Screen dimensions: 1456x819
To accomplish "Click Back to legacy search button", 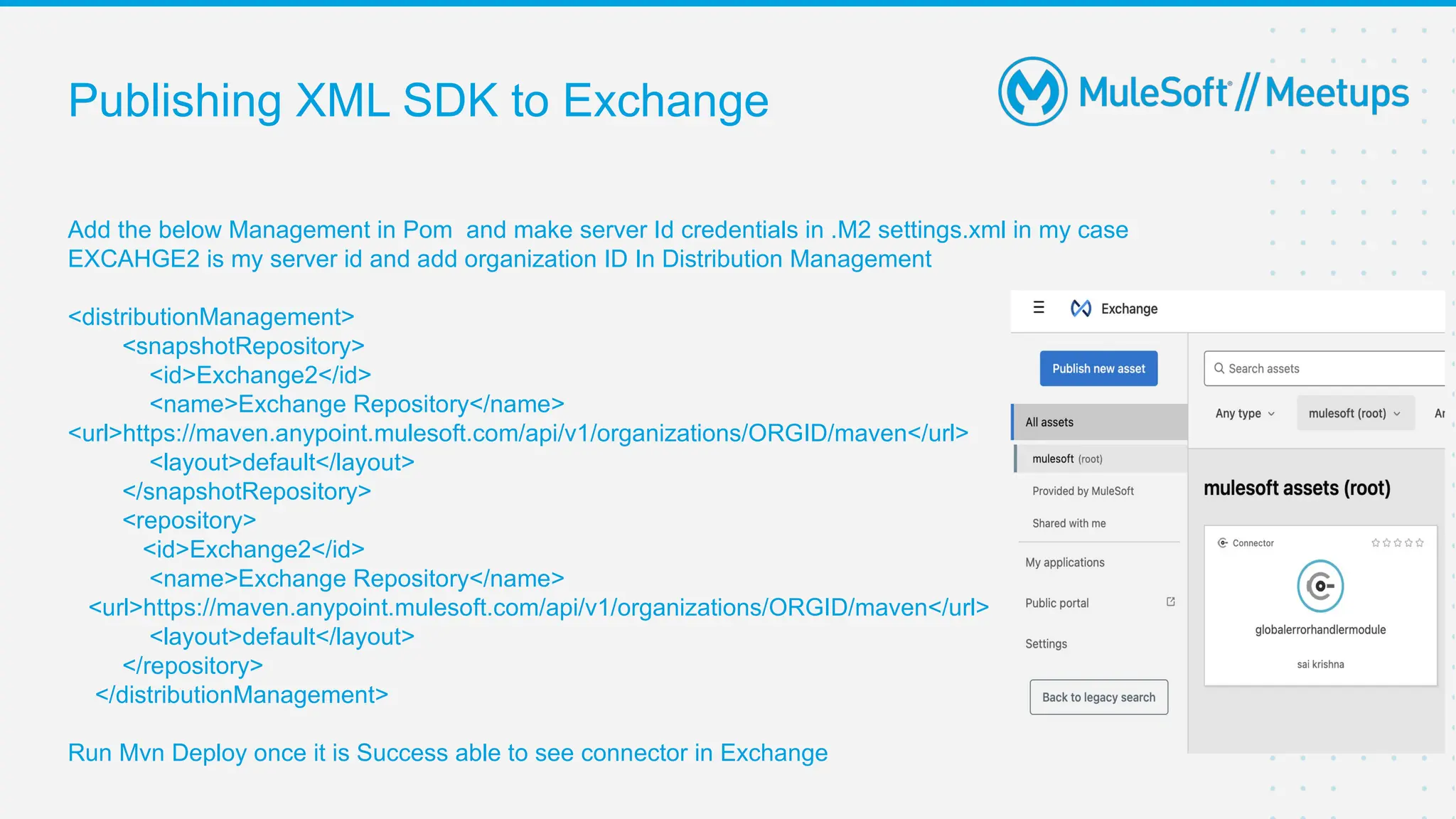I will coord(1098,697).
